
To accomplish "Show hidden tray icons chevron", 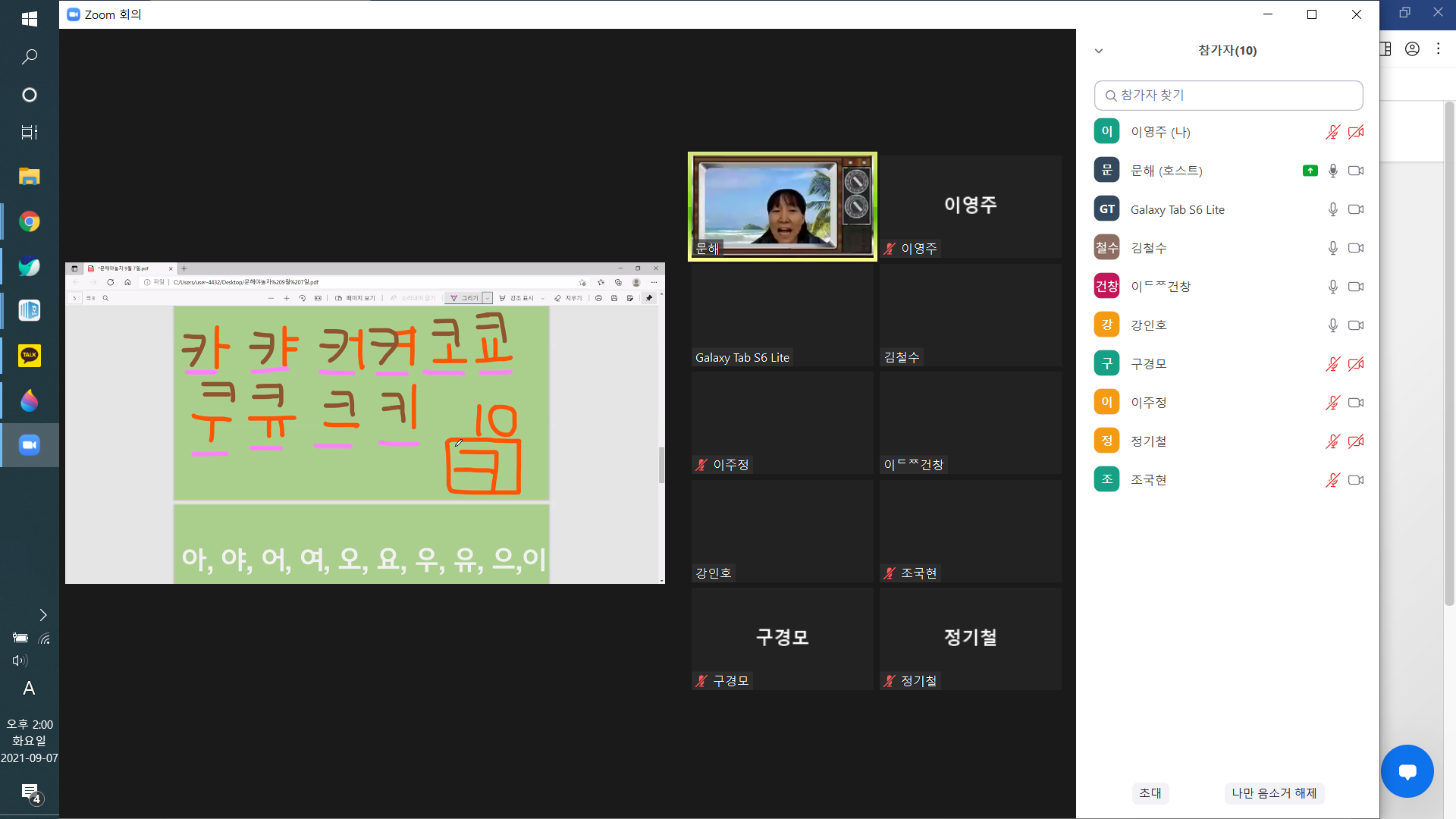I will pyautogui.click(x=43, y=615).
